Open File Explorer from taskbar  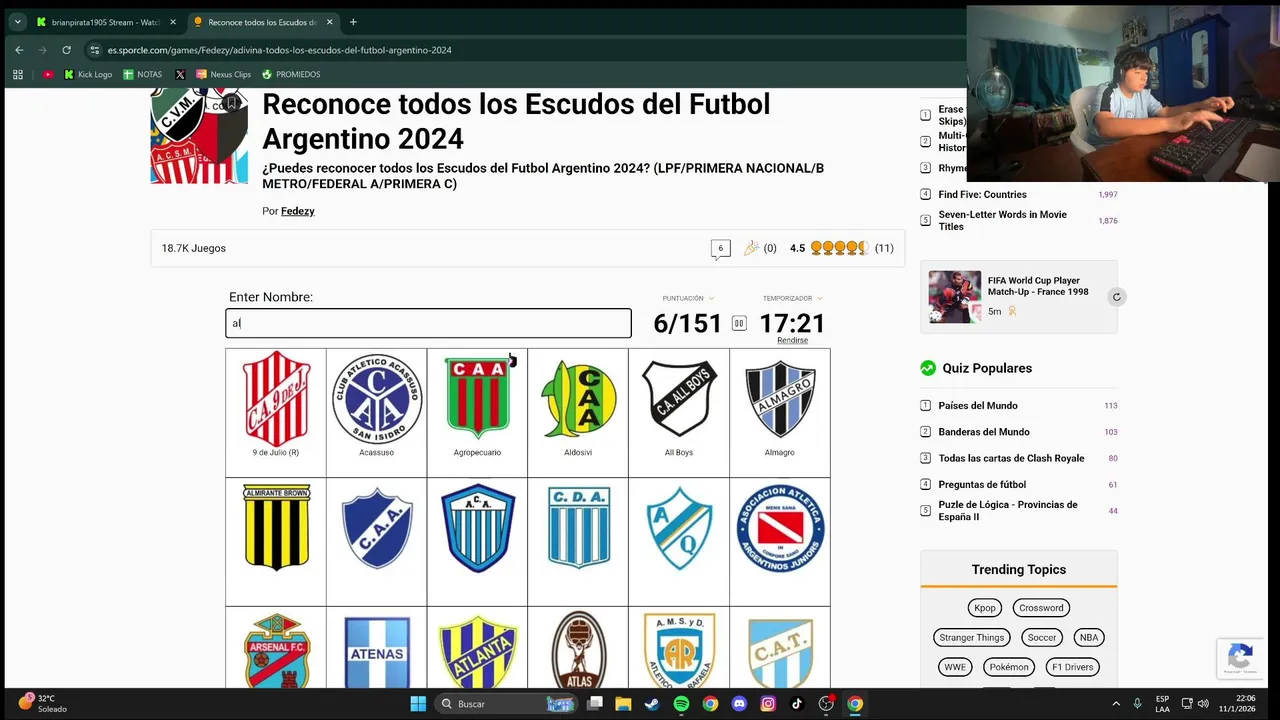tap(623, 703)
